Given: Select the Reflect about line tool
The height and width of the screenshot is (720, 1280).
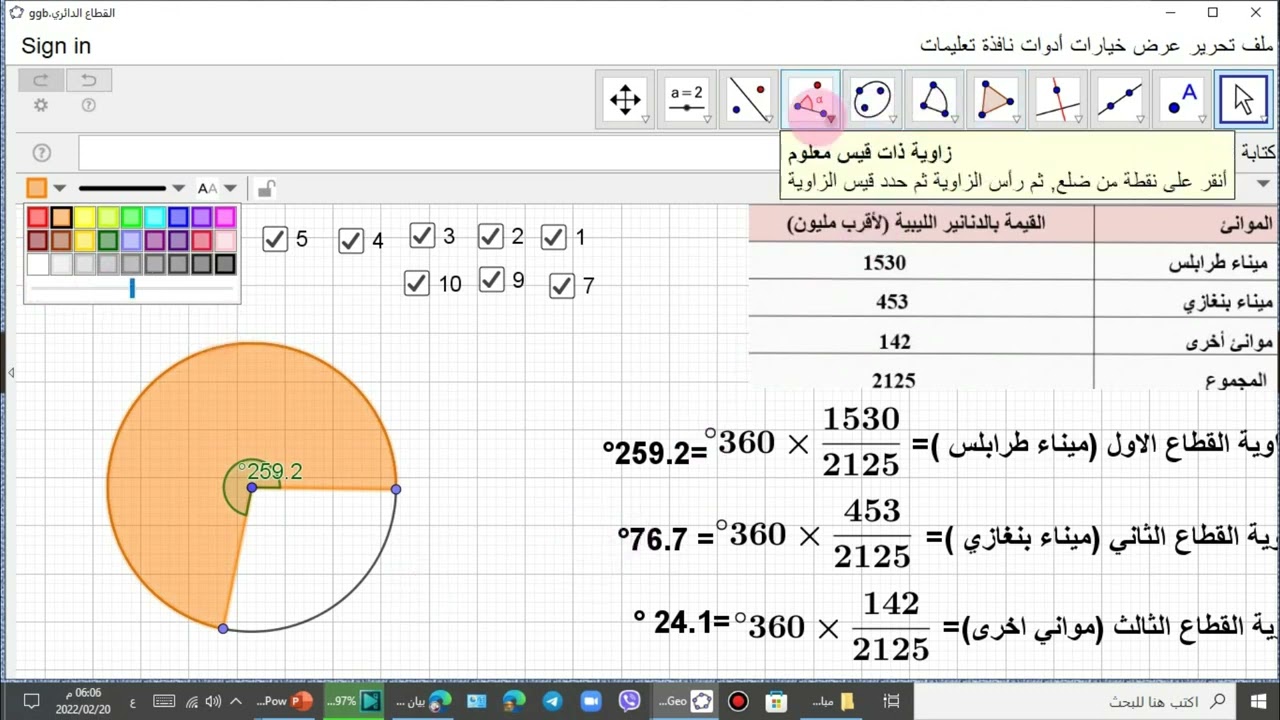Looking at the screenshot, I should click(748, 99).
